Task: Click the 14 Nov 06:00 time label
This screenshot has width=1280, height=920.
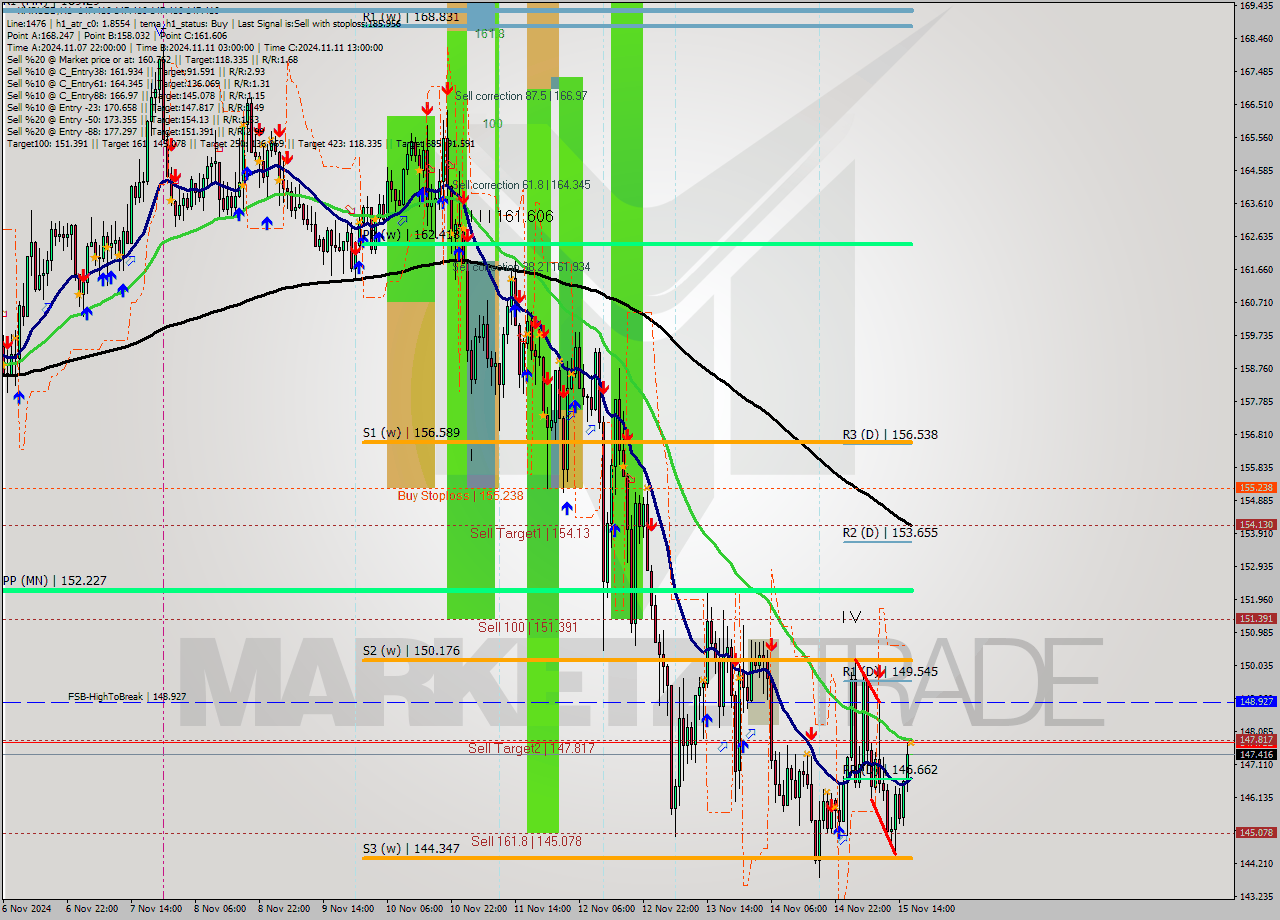Action: 798,909
